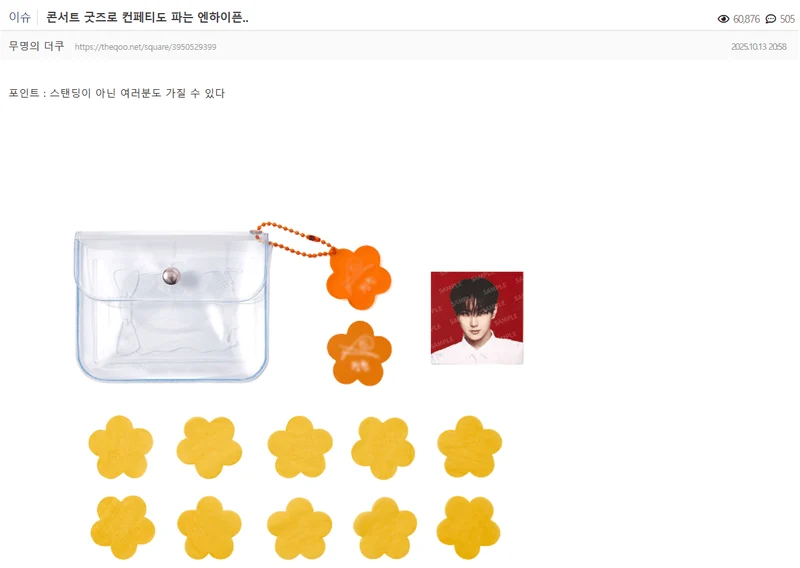
Task: Click the body text starting with 포인트
Action: pyautogui.click(x=117, y=93)
